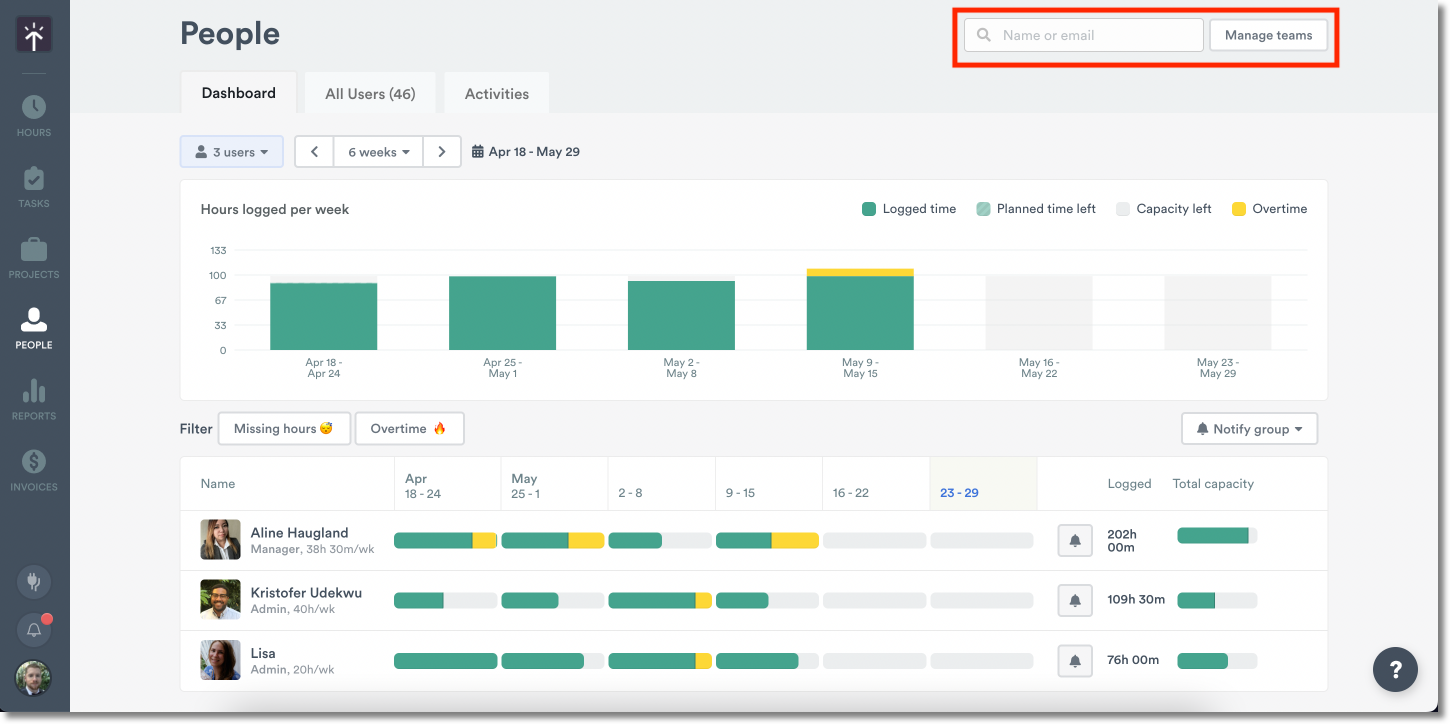The height and width of the screenshot is (724, 1450).
Task: Open Invoices section in sidebar
Action: point(34,471)
